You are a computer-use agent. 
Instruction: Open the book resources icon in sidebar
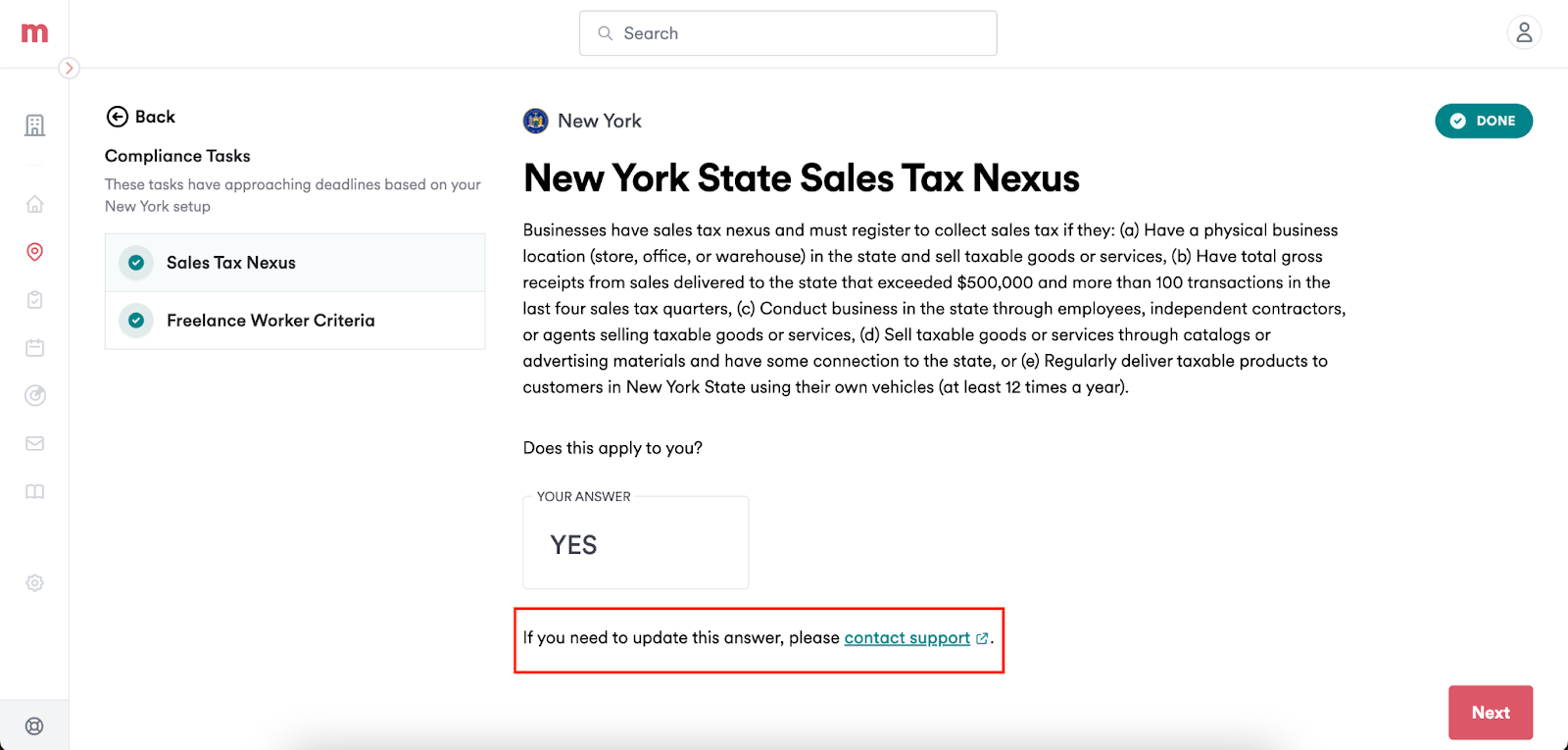pos(34,491)
